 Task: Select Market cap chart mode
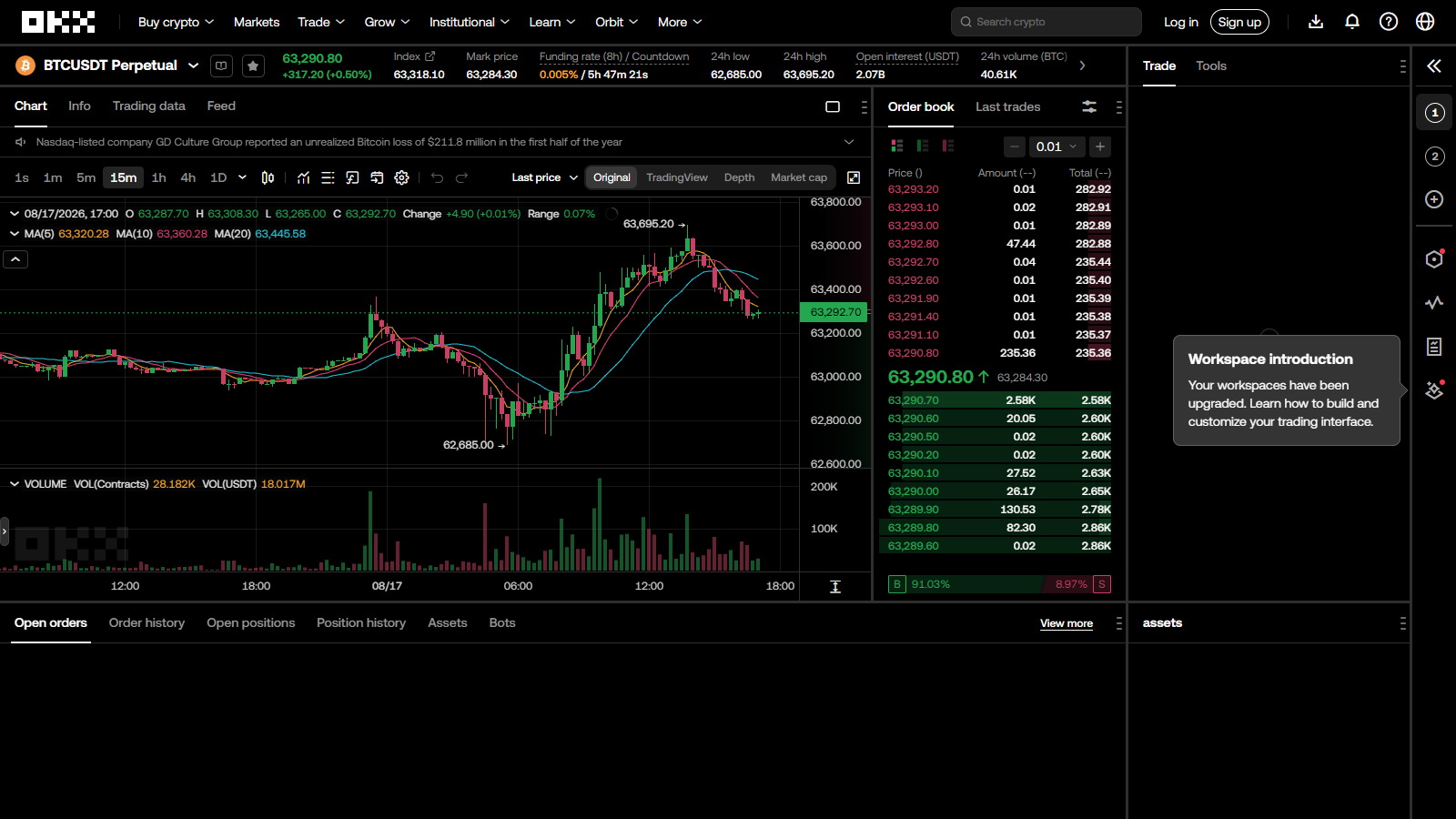click(x=799, y=177)
